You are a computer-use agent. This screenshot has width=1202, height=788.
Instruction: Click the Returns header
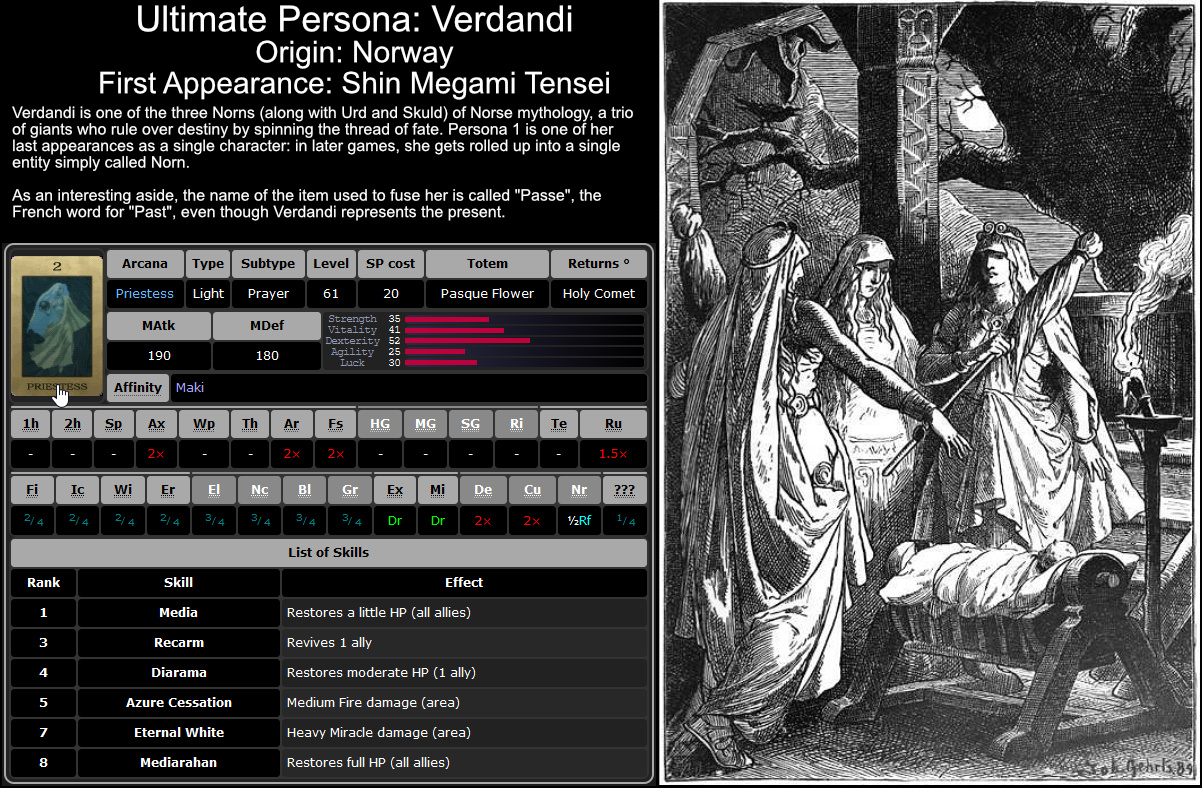[x=599, y=264]
